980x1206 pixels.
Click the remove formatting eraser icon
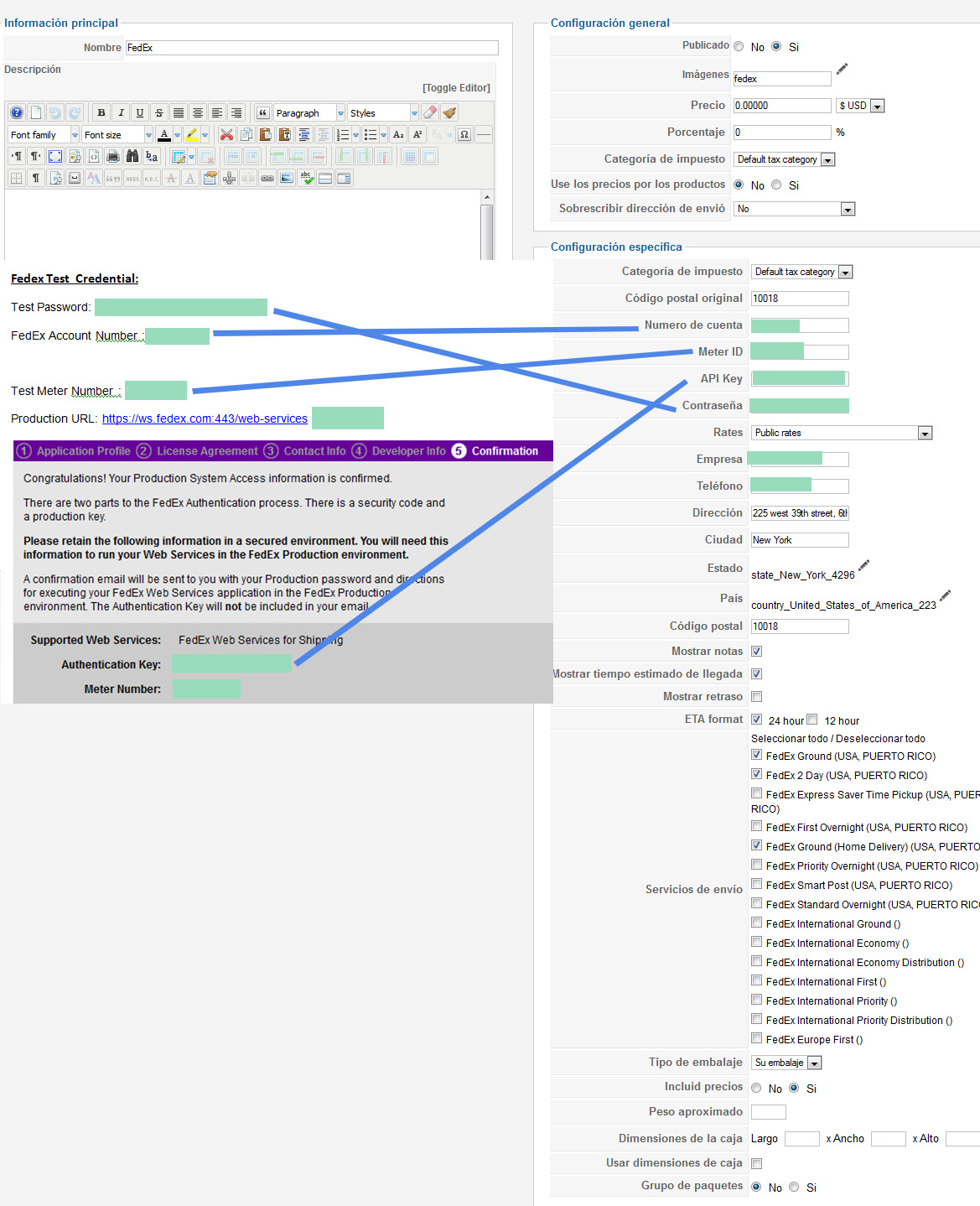click(430, 112)
